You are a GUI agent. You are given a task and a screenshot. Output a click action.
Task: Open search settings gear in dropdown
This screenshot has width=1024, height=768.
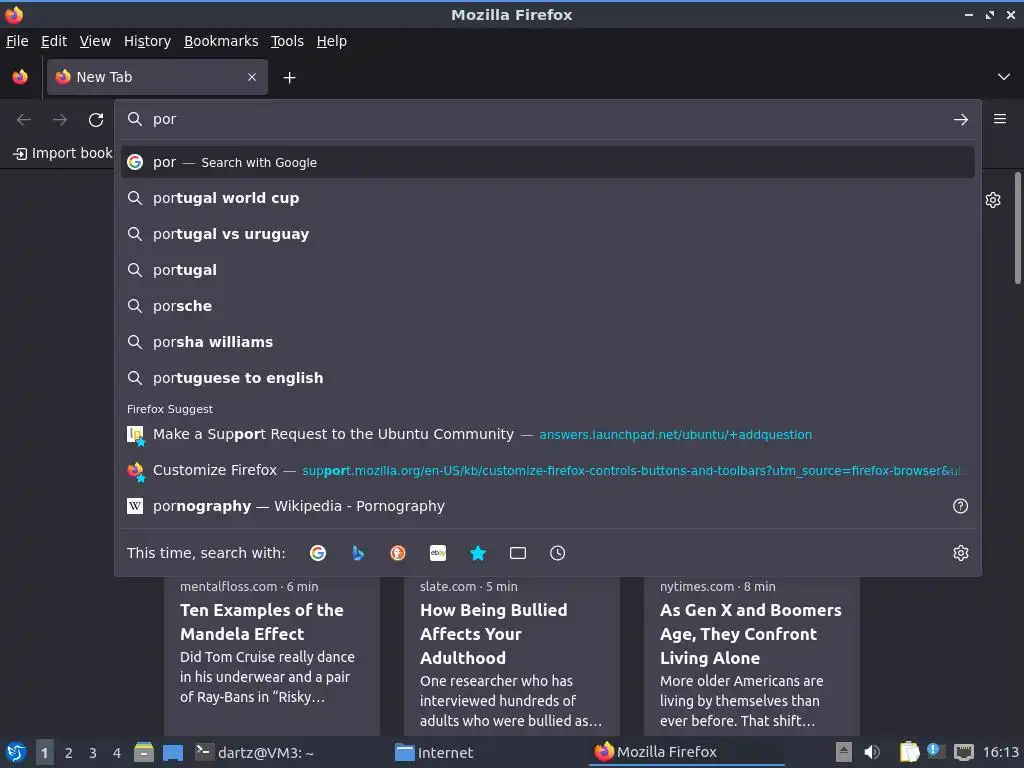(x=961, y=553)
